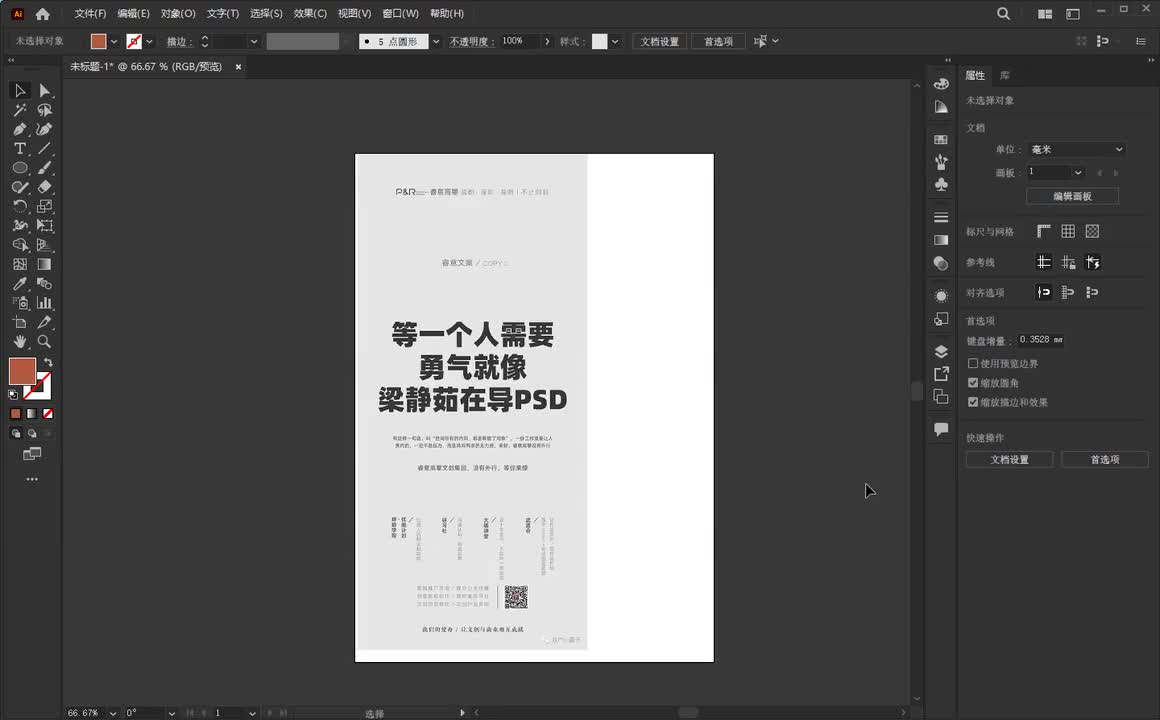Click 文档设置 in quick actions
The image size is (1160, 720).
(x=1010, y=460)
